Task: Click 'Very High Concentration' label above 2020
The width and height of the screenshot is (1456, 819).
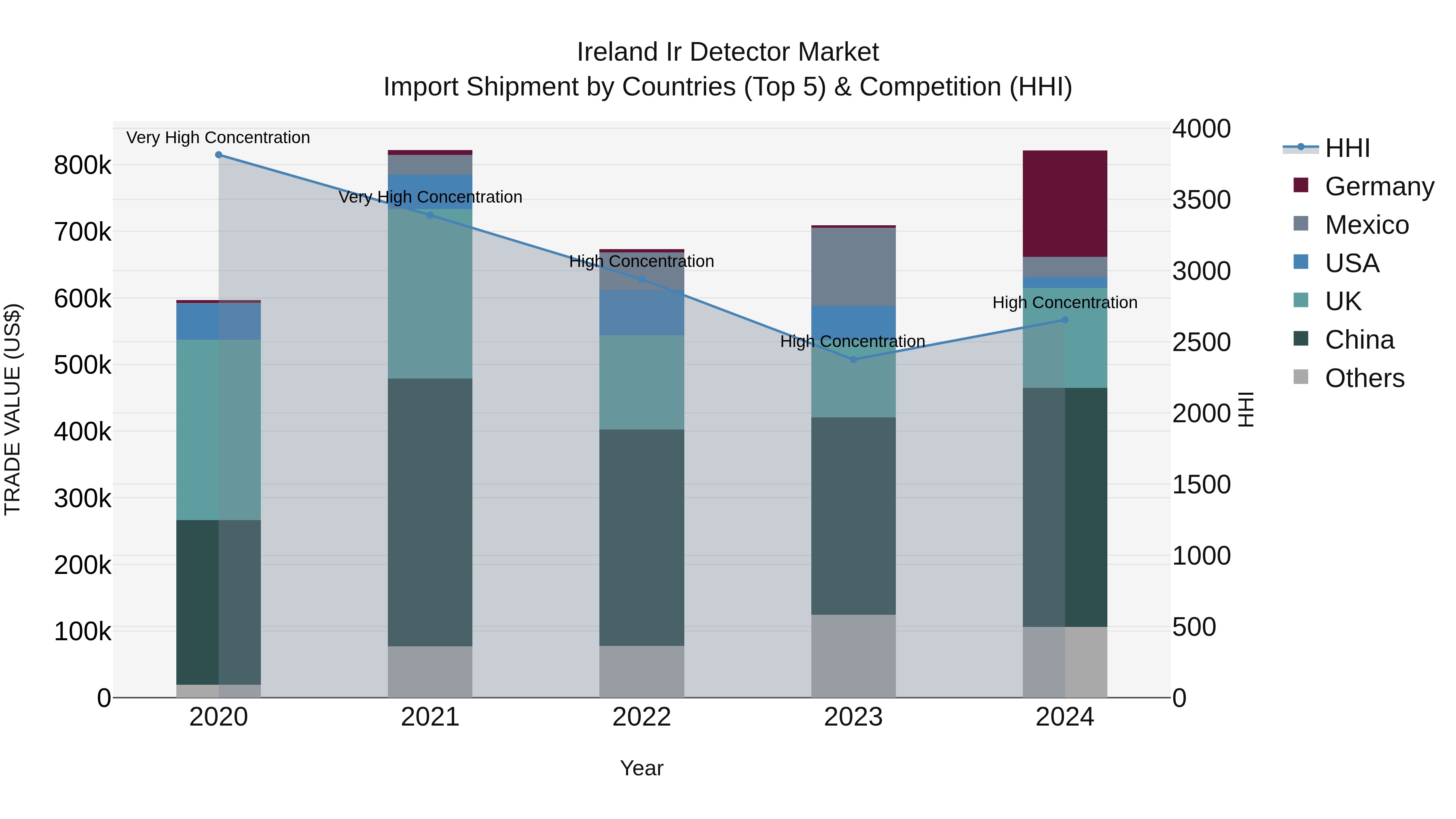Action: click(218, 138)
